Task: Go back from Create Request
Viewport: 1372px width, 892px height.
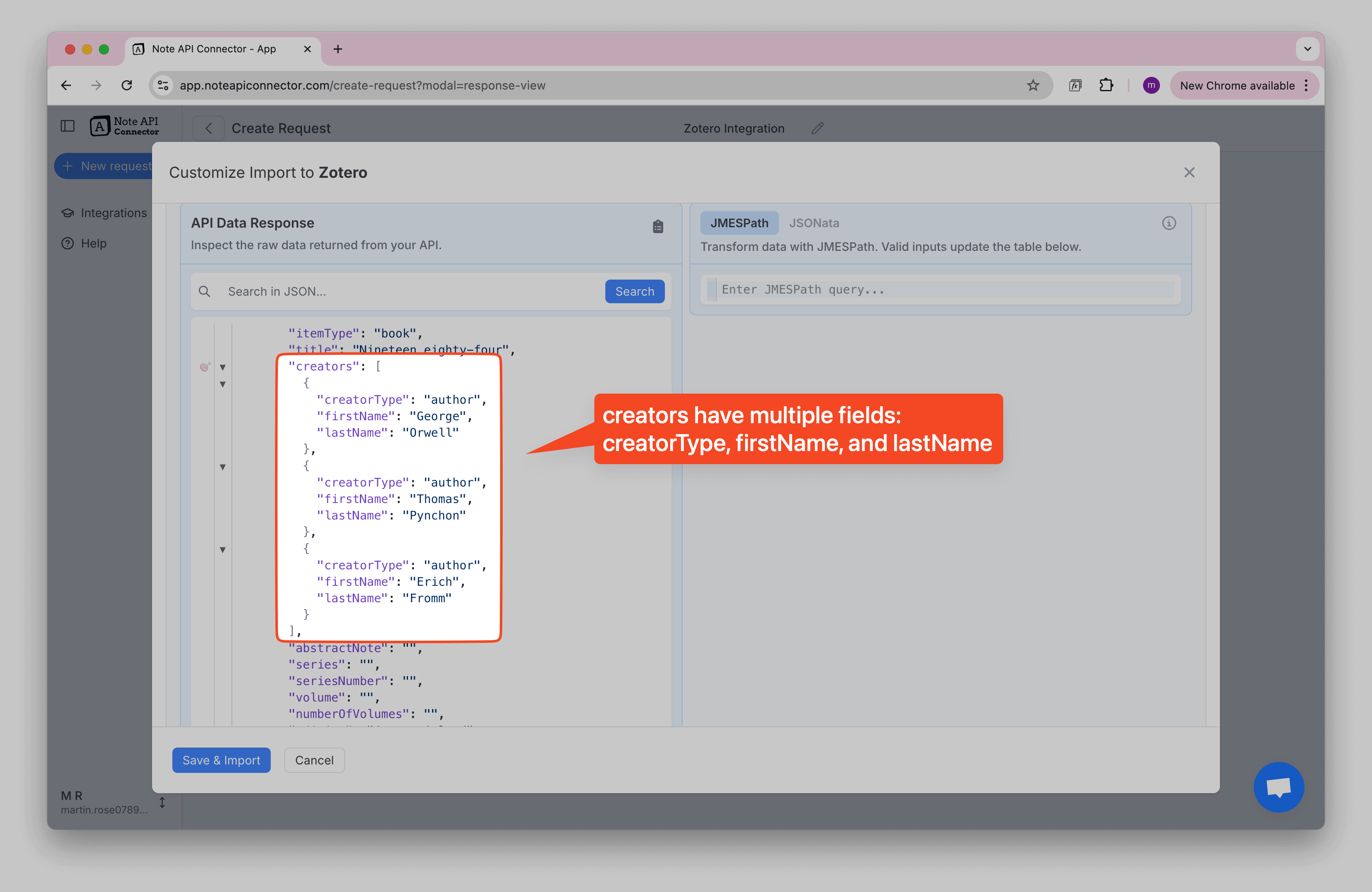Action: pos(209,128)
